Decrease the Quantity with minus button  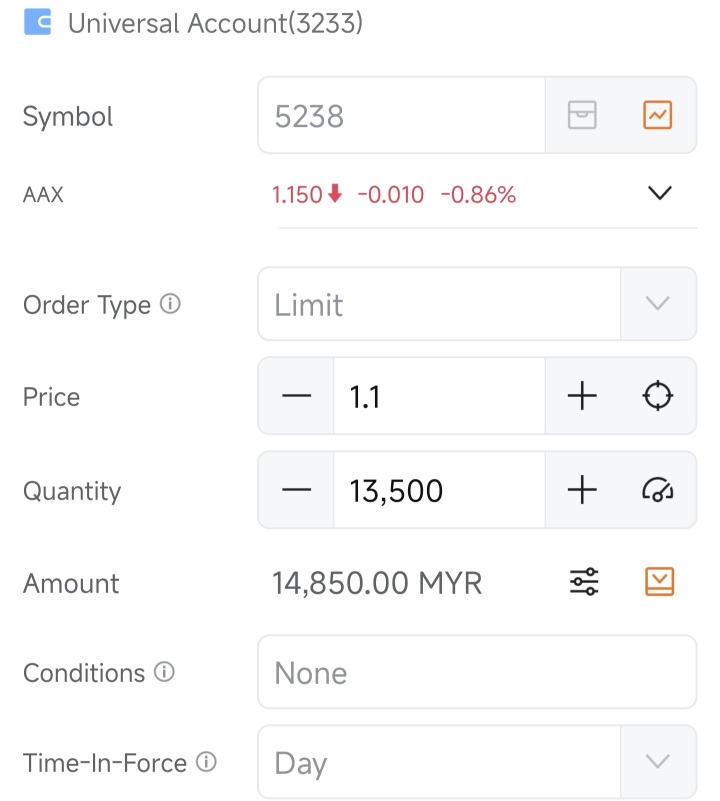coord(296,490)
